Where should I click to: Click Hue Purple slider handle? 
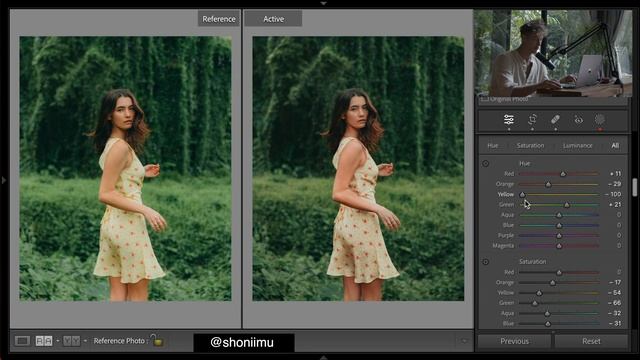coord(559,236)
